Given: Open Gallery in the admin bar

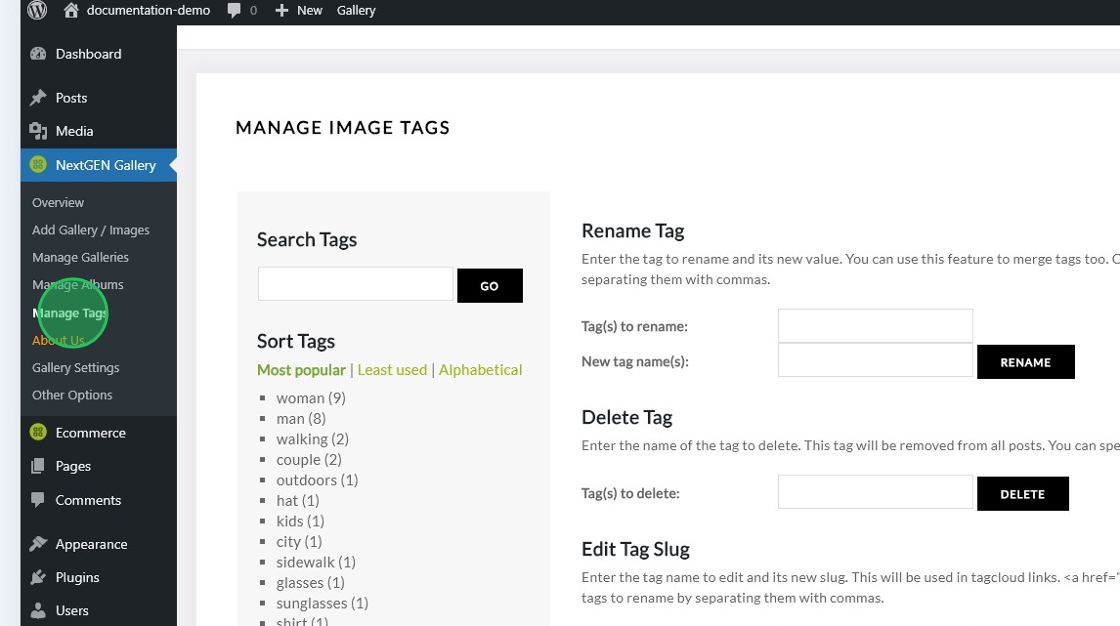Looking at the screenshot, I should (356, 10).
